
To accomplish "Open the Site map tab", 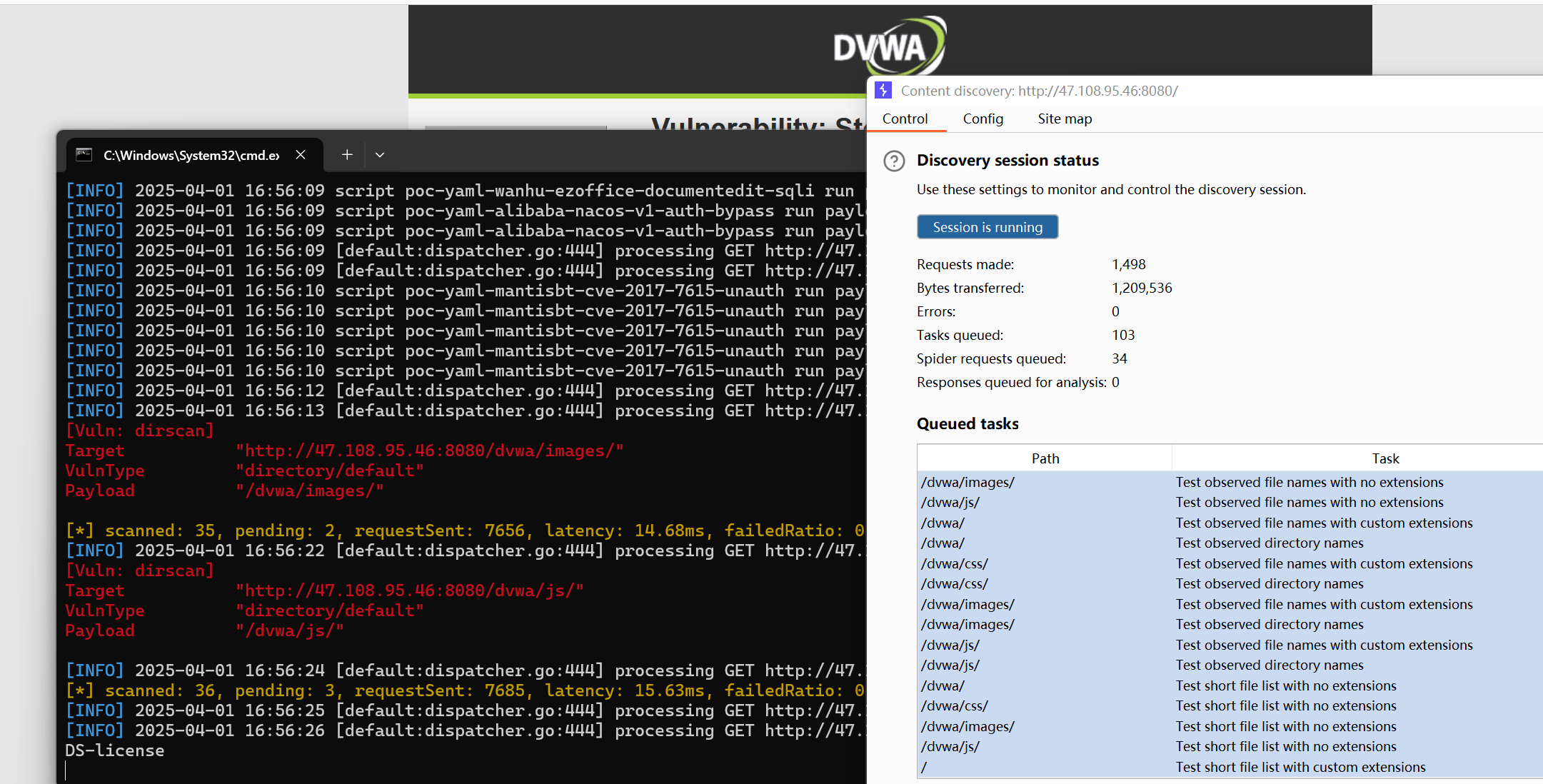I will click(x=1065, y=119).
